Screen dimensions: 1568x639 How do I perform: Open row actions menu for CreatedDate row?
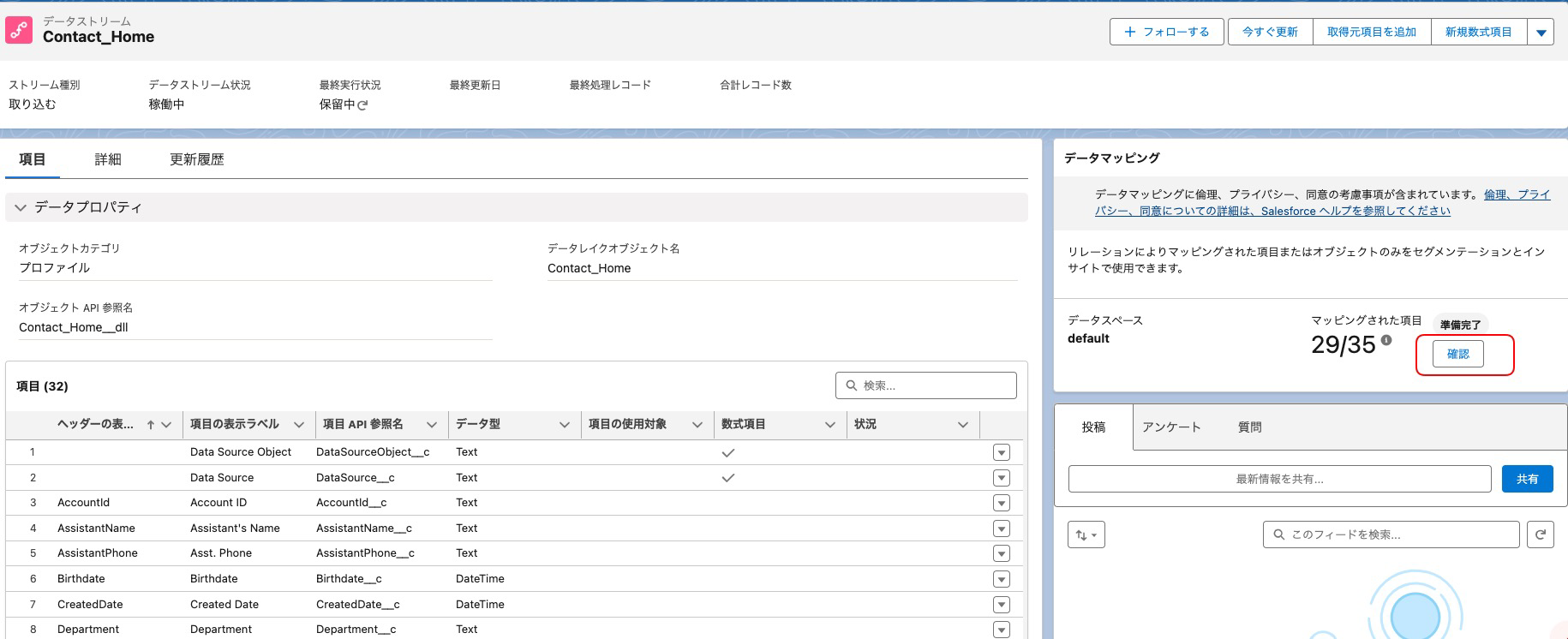[x=1002, y=605]
